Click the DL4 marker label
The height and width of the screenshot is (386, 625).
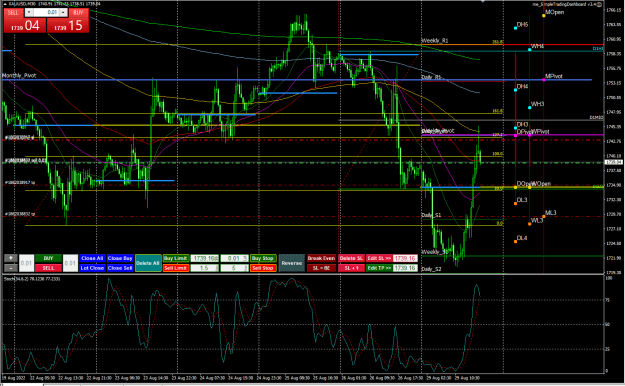[522, 238]
